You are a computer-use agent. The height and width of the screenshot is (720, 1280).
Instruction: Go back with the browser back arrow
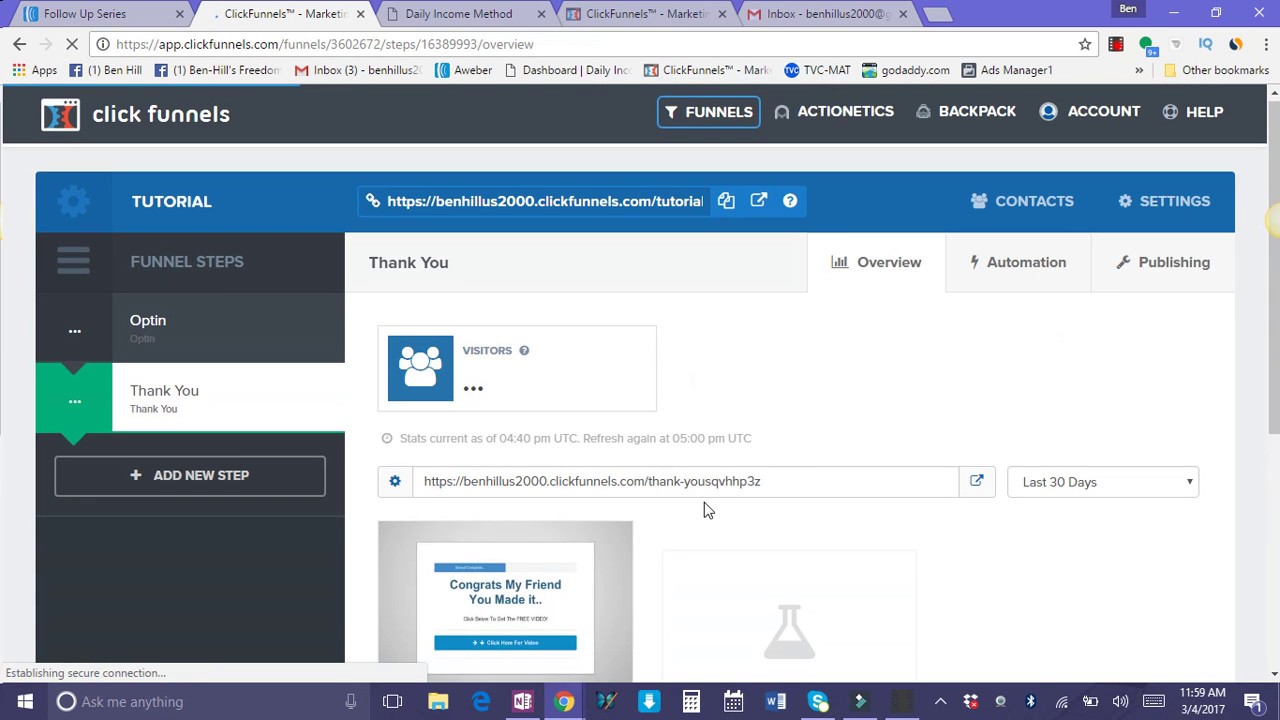click(20, 44)
